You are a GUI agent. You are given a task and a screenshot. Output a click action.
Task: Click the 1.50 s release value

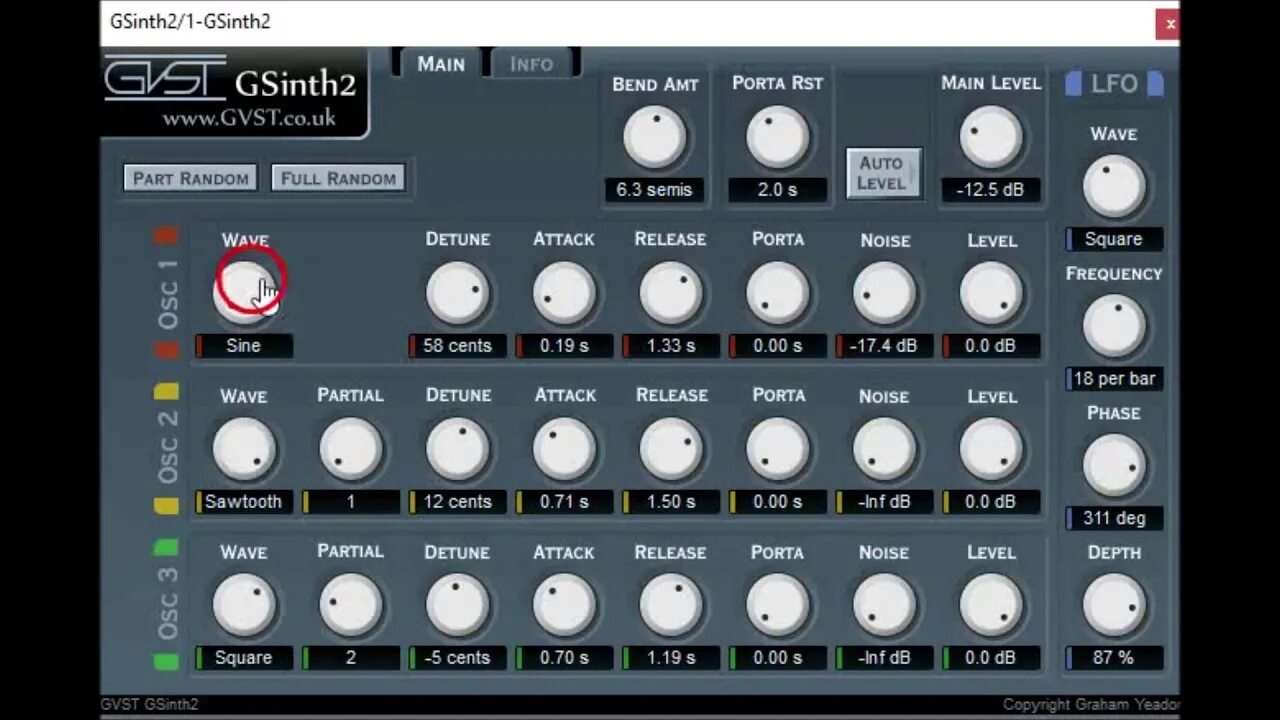point(671,502)
